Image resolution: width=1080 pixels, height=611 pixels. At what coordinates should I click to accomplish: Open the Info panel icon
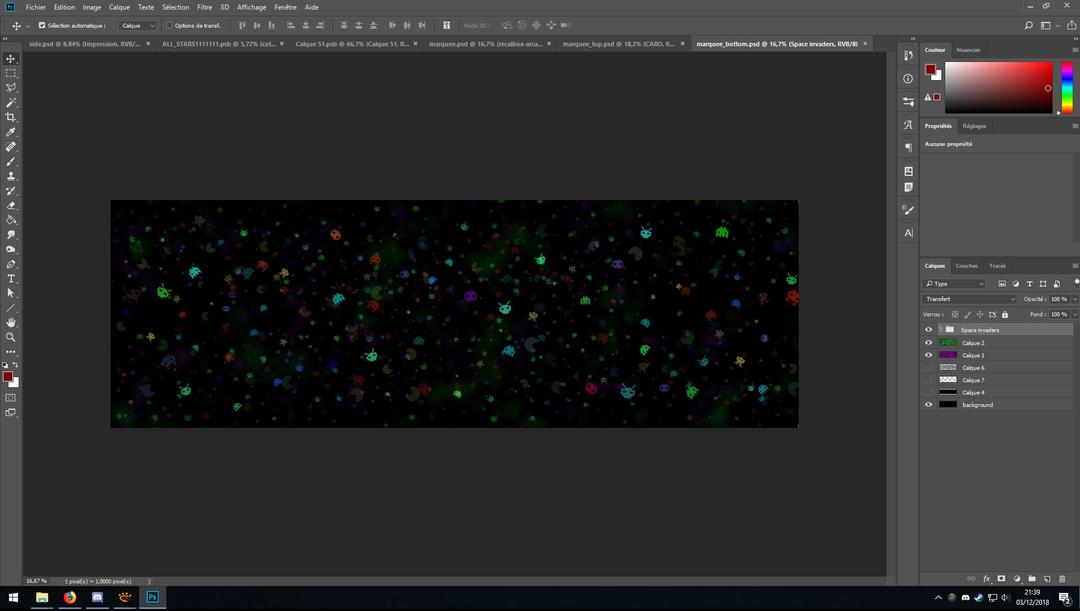click(x=908, y=79)
